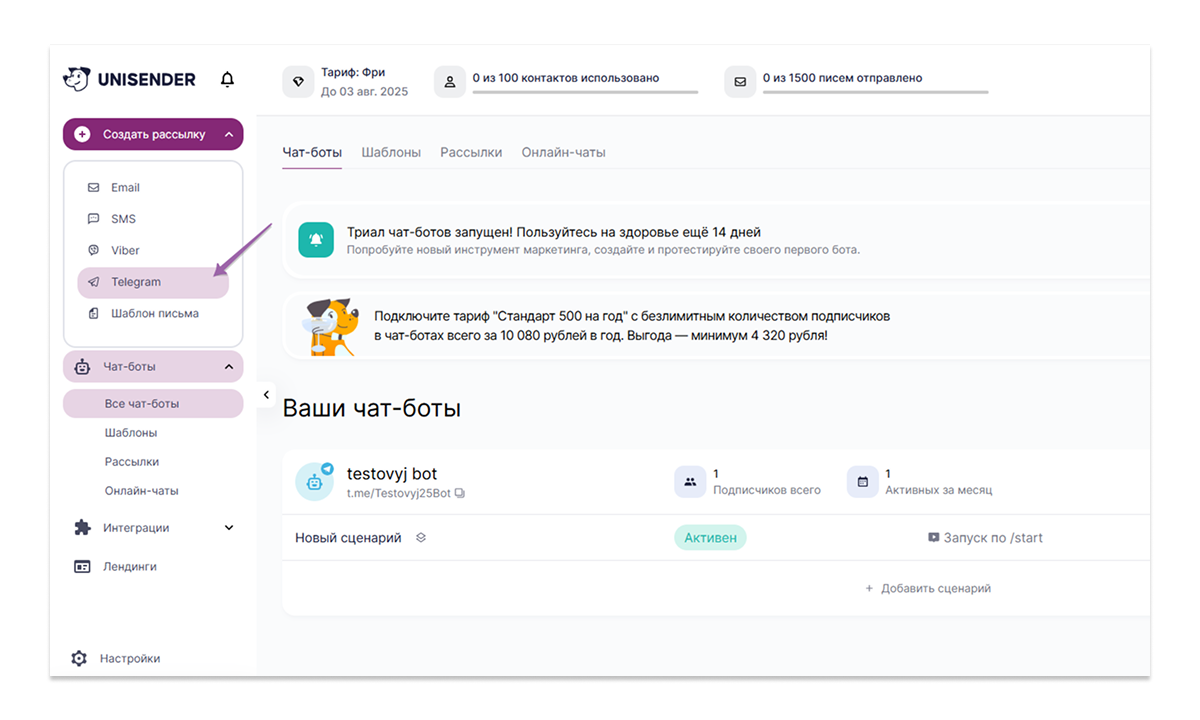Open Лендинги in the sidebar
This screenshot has width=1200, height=720.
click(129, 567)
